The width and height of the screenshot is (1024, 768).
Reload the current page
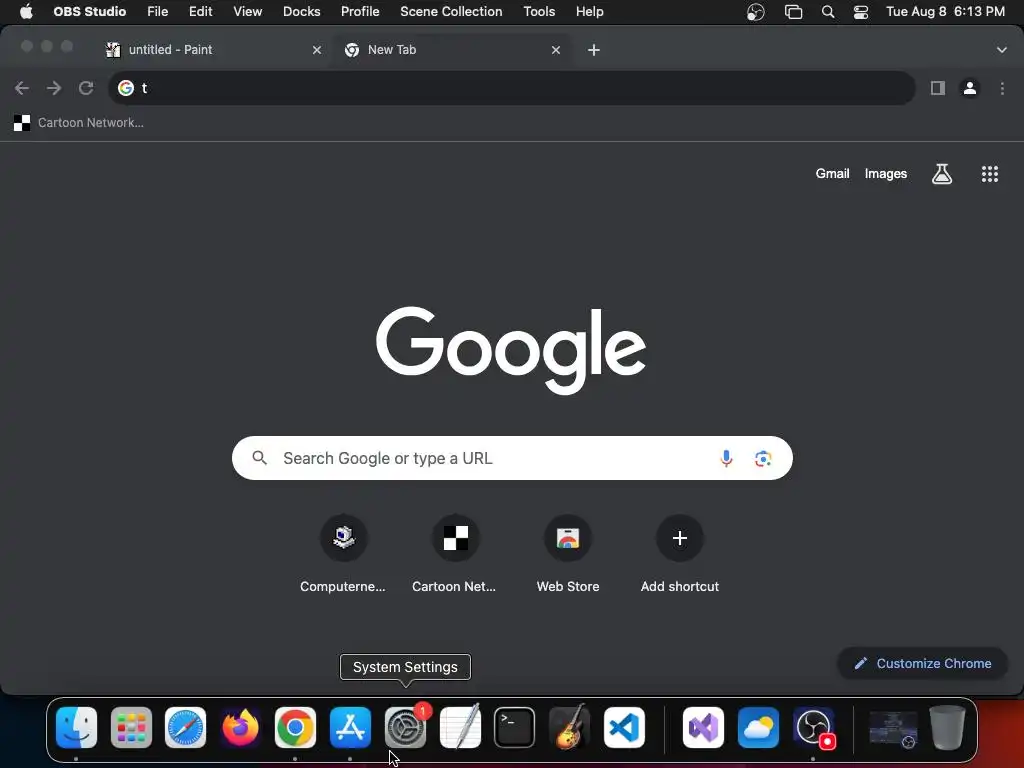[86, 88]
